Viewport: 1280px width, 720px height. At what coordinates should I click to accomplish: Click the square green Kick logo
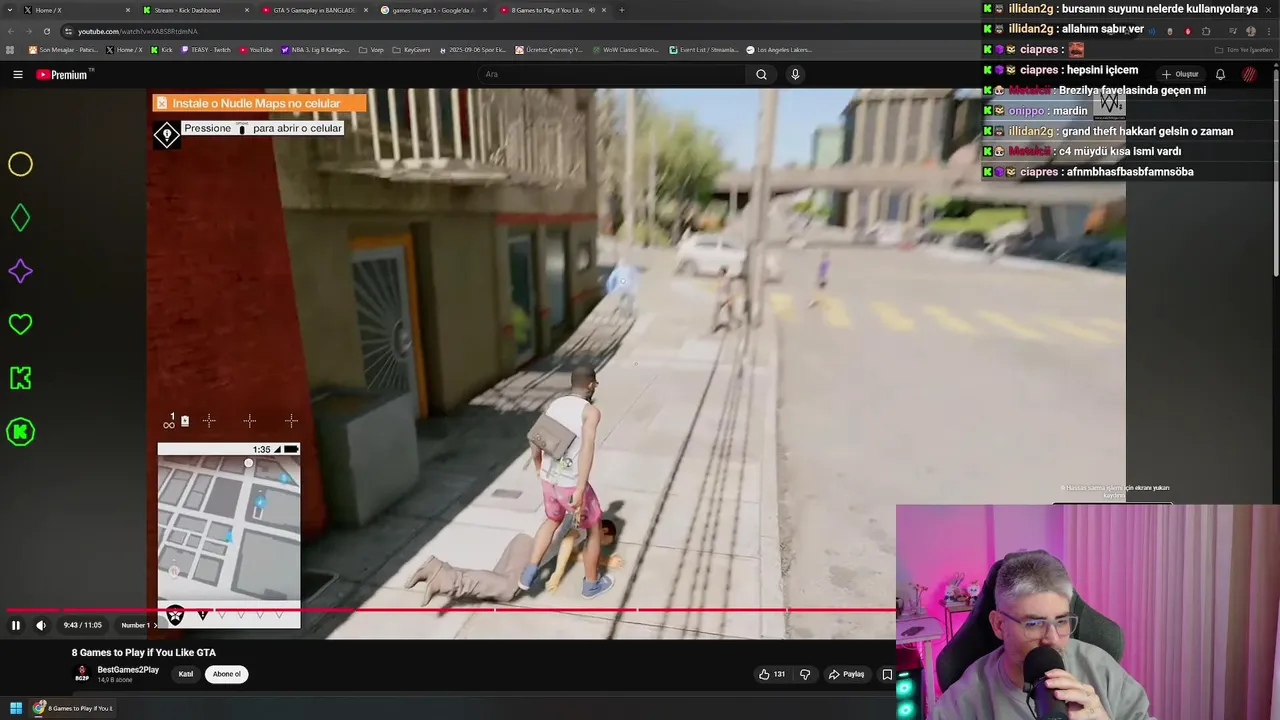coord(21,378)
